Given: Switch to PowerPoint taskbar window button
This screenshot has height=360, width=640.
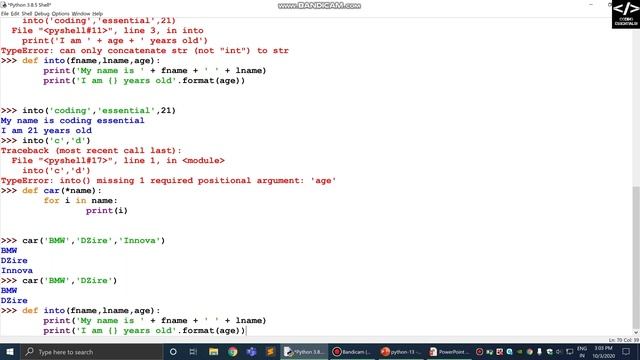Looking at the screenshot, I should (x=448, y=351).
